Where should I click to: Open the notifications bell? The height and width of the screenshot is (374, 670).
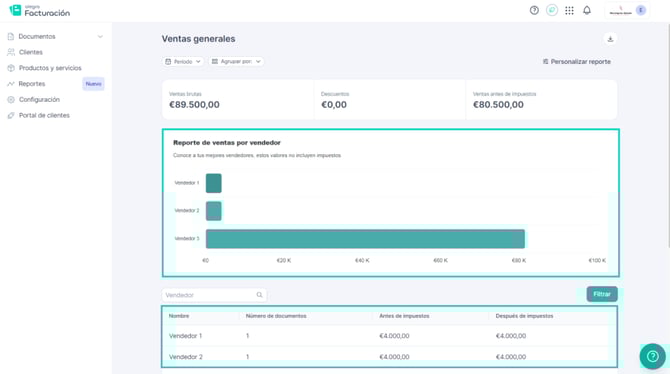(x=587, y=10)
